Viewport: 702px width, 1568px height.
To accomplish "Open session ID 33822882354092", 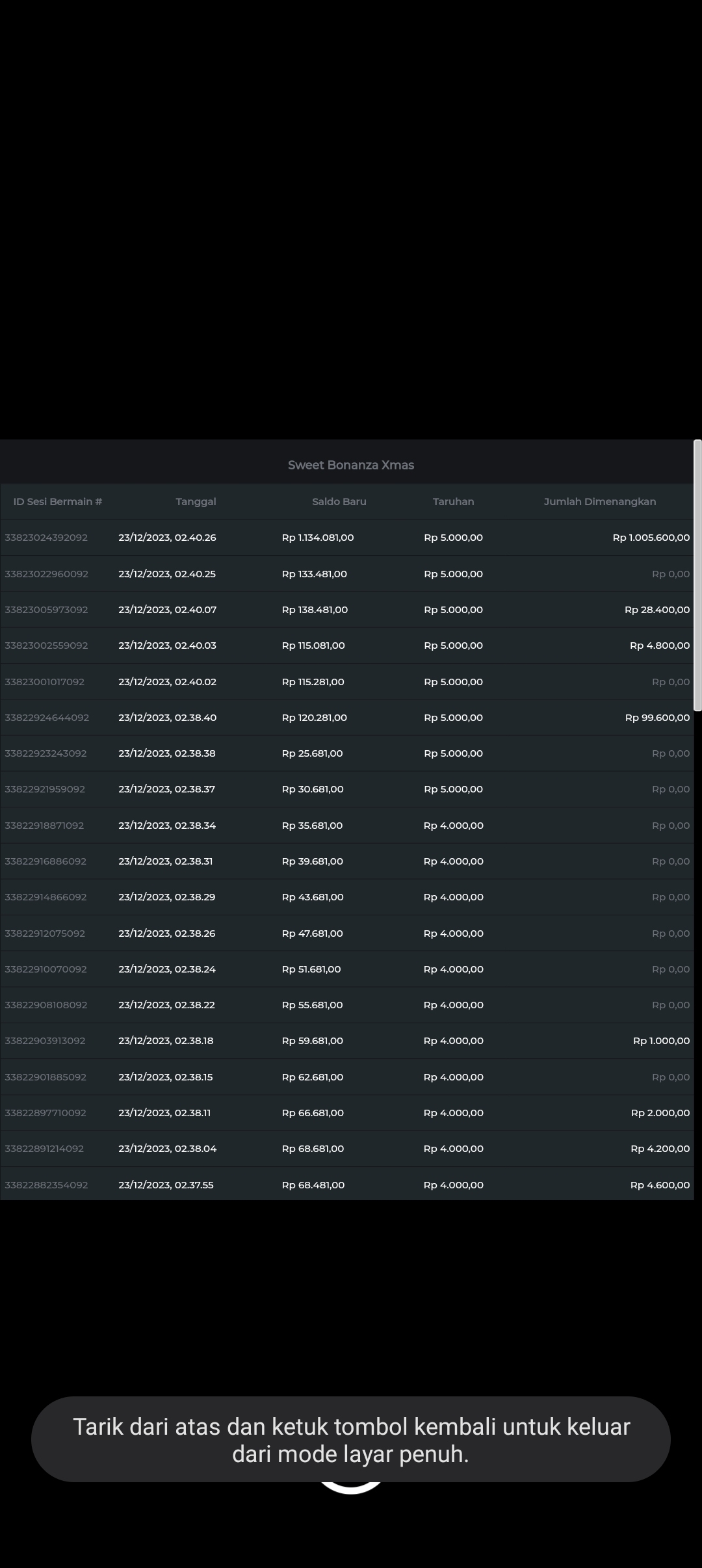I will pos(46,1184).
